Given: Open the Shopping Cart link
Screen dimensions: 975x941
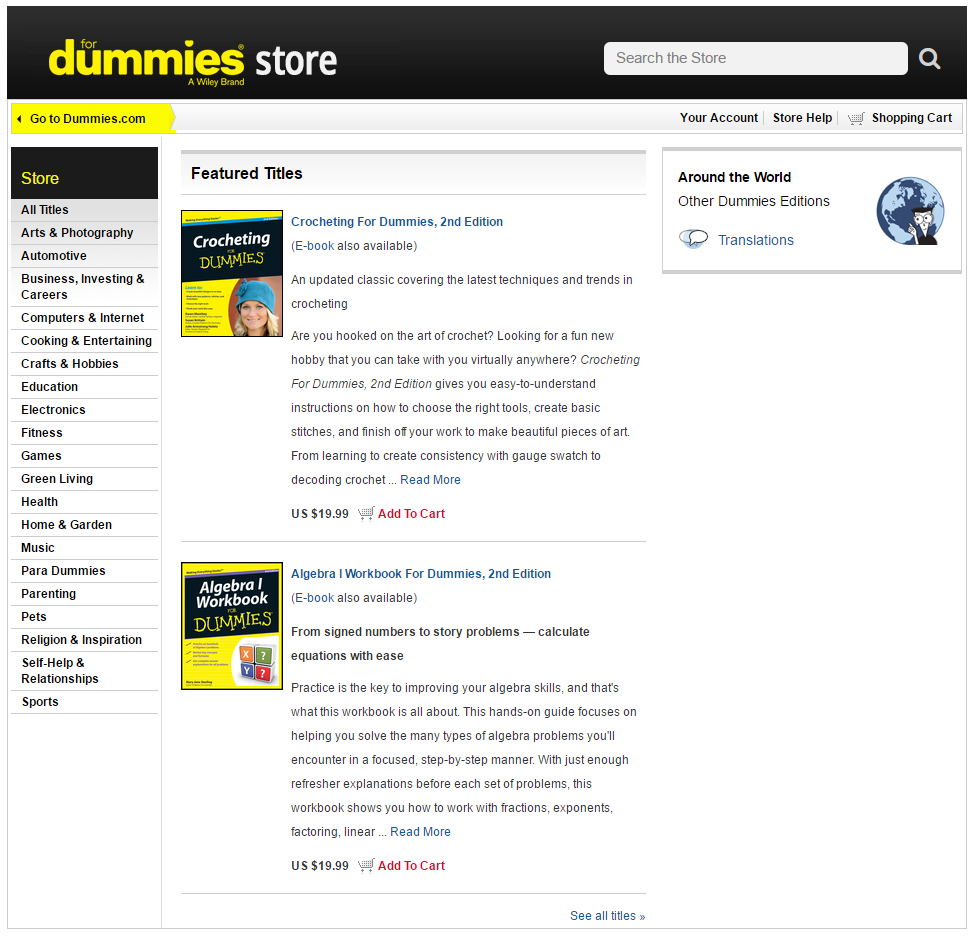Looking at the screenshot, I should 912,118.
